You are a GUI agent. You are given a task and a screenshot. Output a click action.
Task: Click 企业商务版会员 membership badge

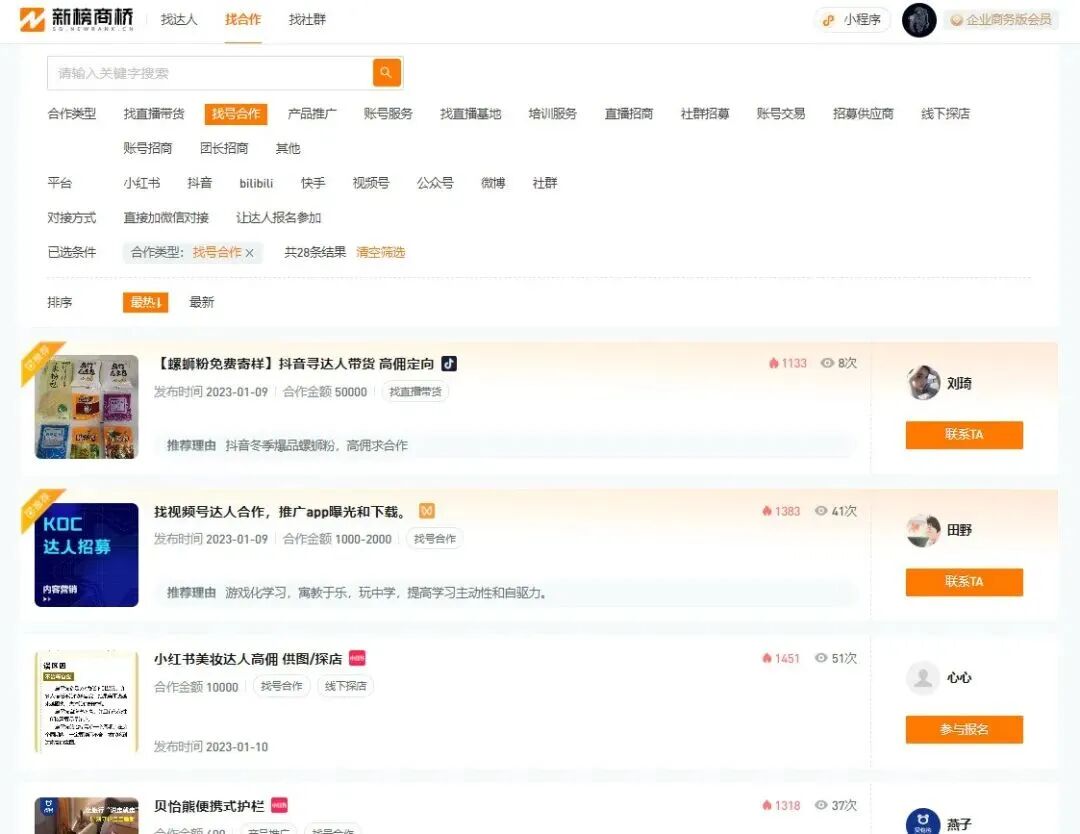[x=1001, y=20]
